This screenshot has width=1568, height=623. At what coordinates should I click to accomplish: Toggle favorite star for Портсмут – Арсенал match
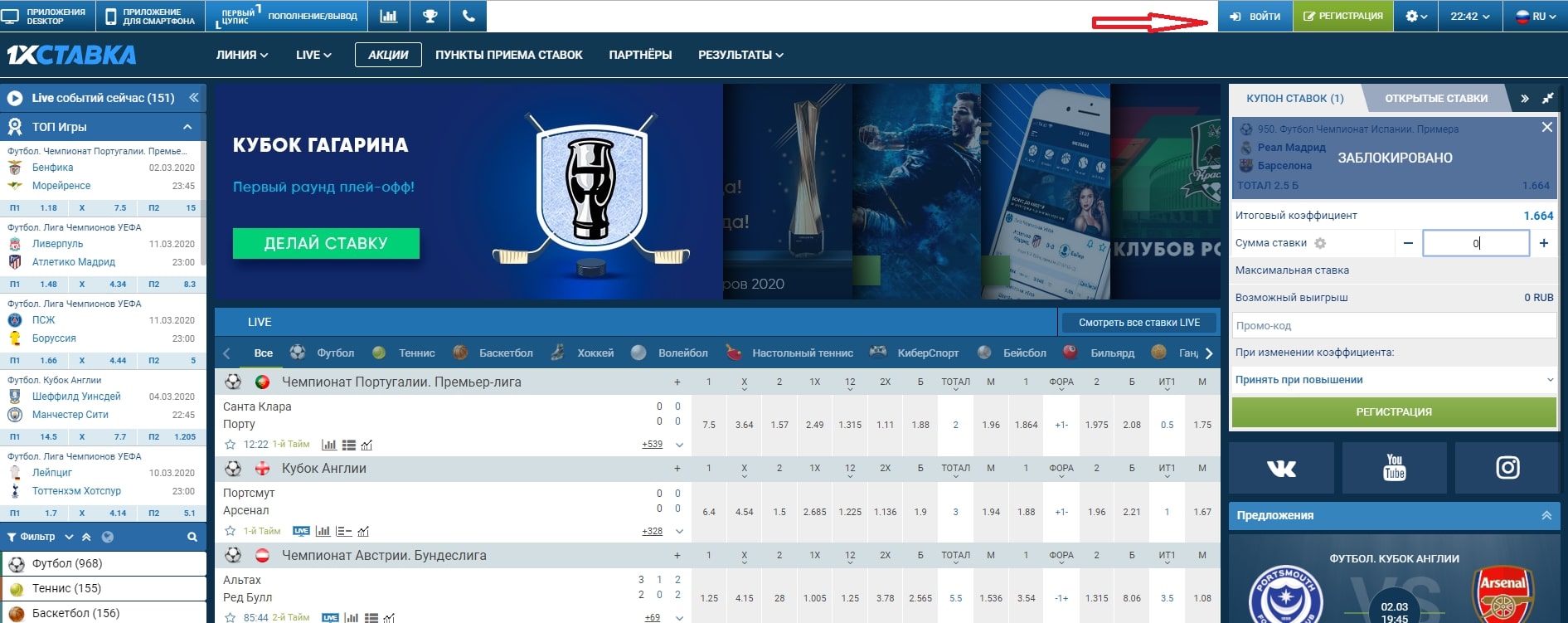tap(231, 531)
